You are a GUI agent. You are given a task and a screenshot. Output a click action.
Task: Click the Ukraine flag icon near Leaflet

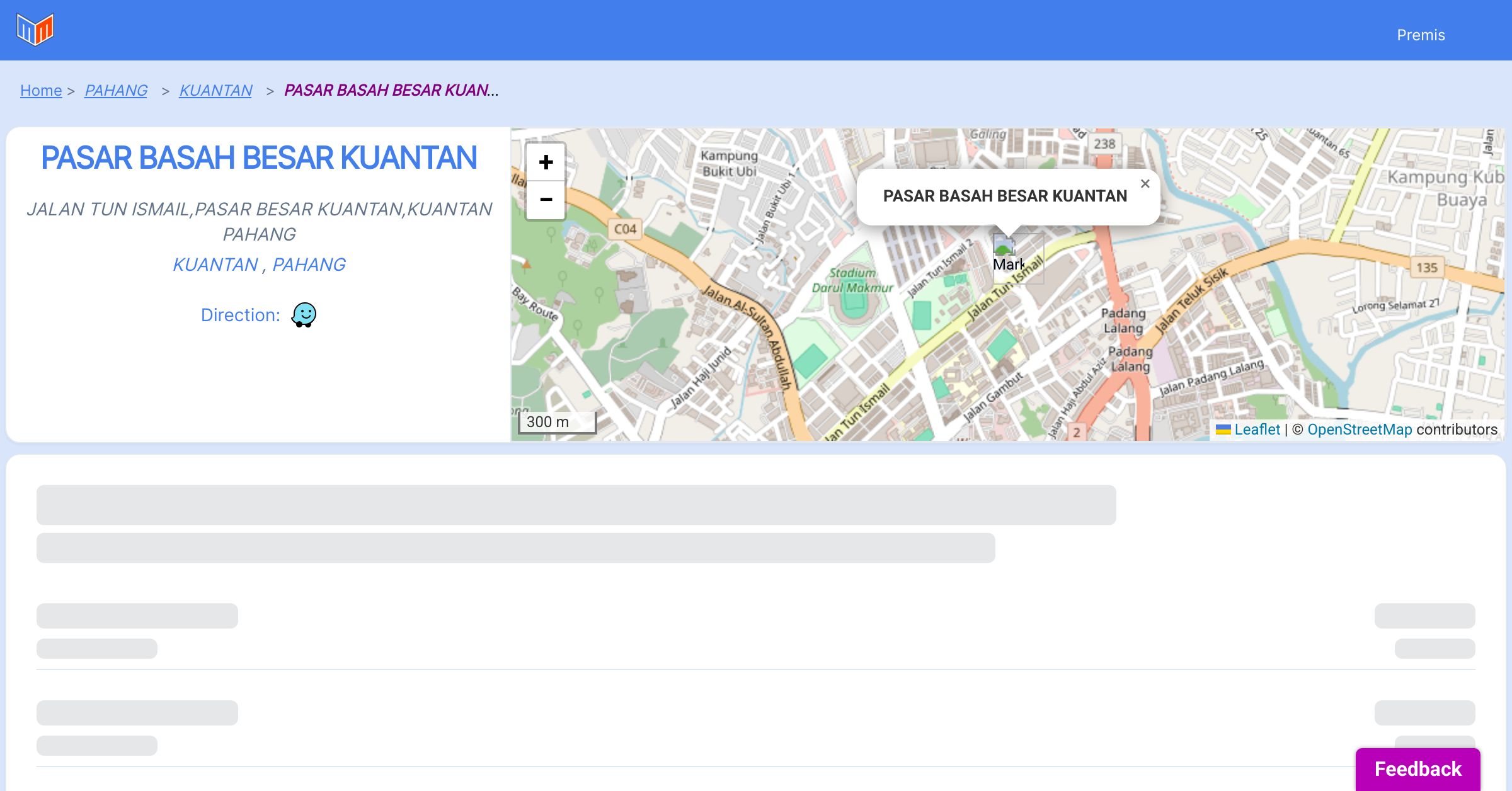pyautogui.click(x=1223, y=430)
